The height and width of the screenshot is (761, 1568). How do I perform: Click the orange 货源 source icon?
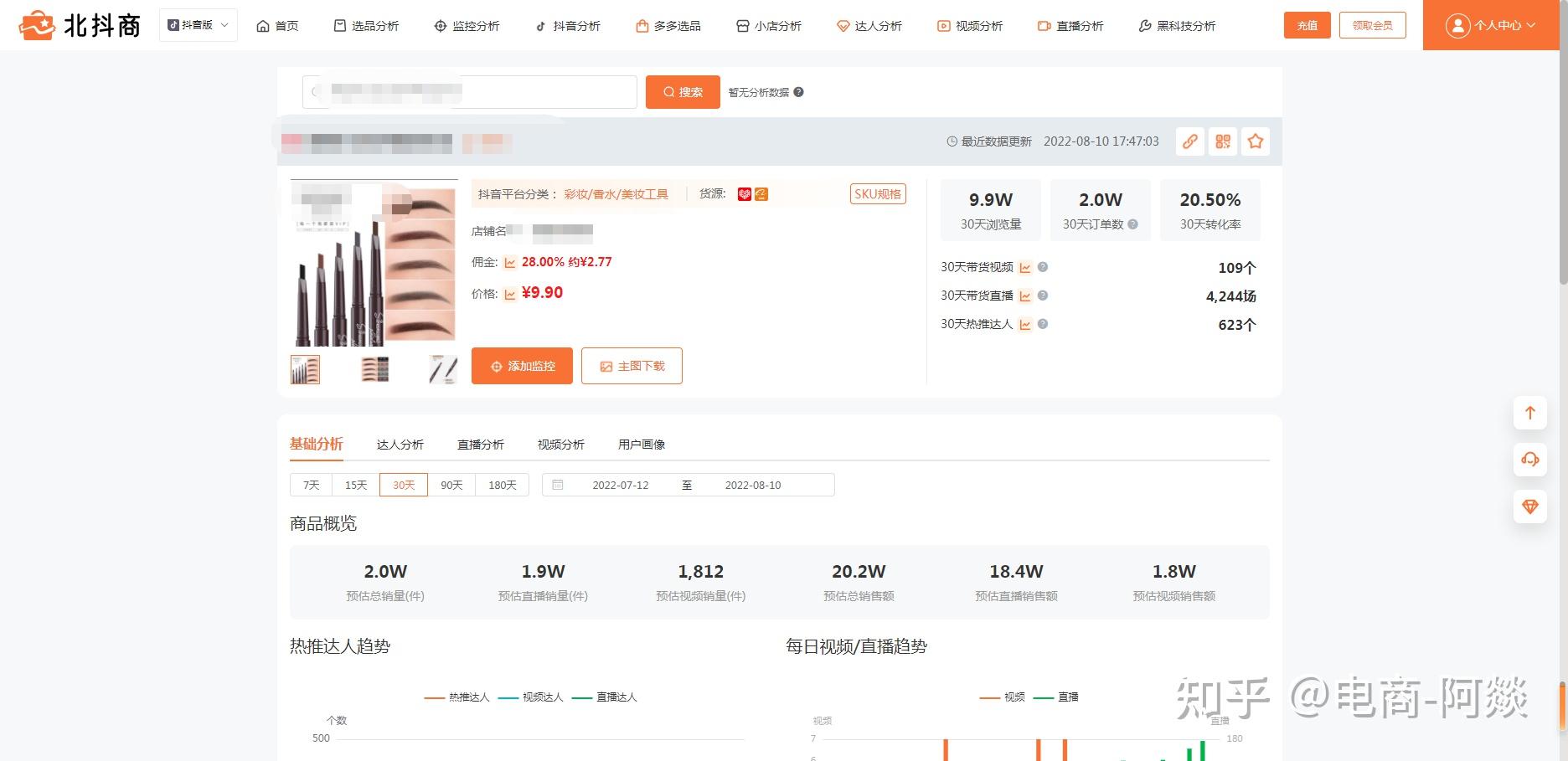point(761,194)
